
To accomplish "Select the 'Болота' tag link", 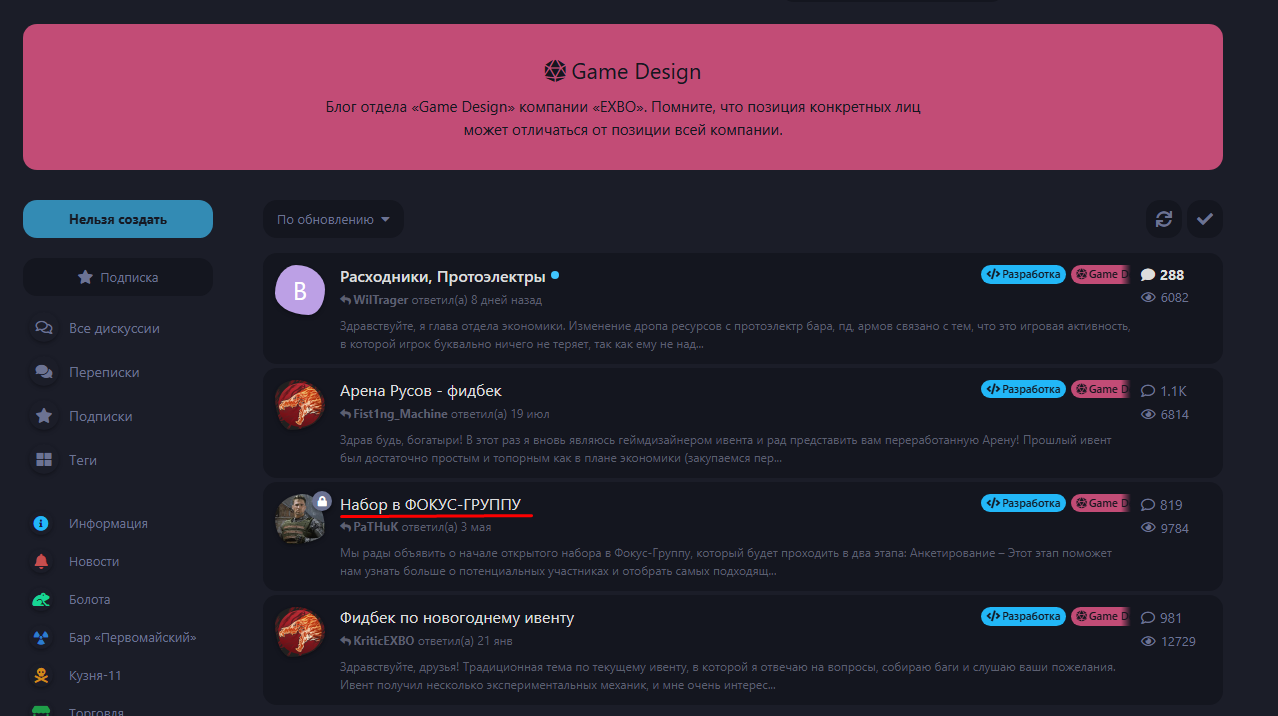I will (90, 599).
